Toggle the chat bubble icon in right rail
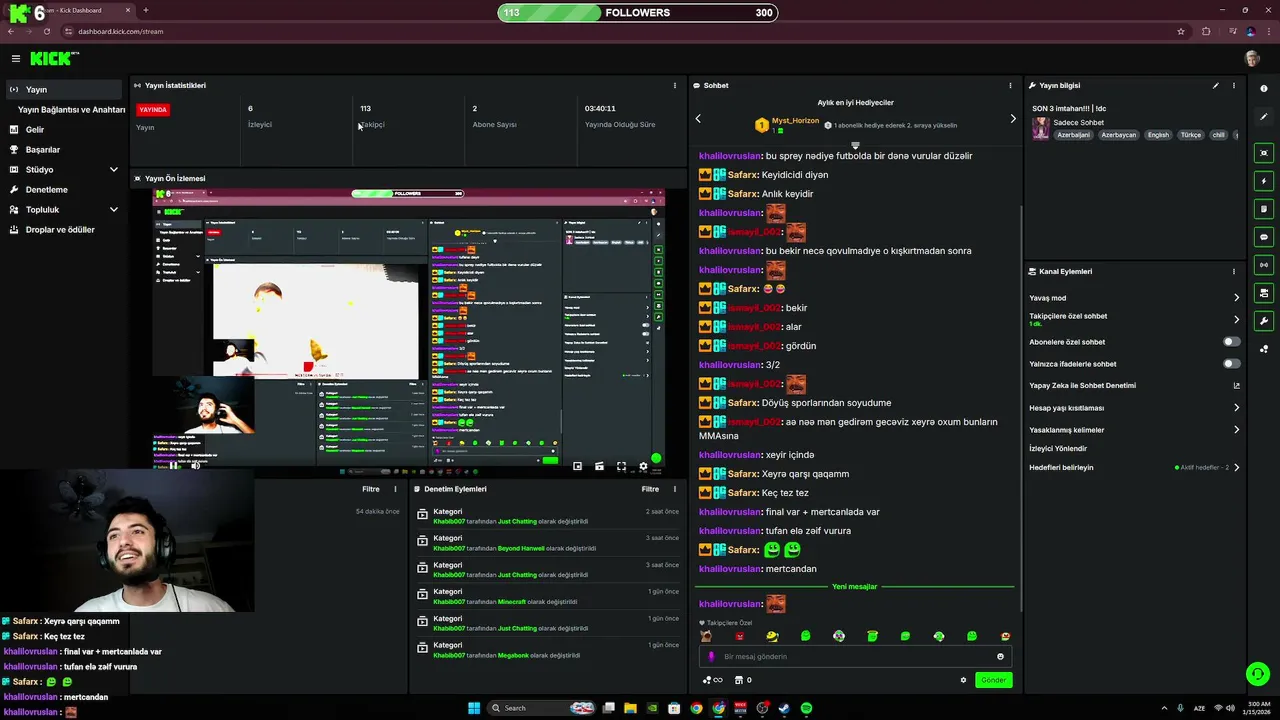 tap(1264, 237)
